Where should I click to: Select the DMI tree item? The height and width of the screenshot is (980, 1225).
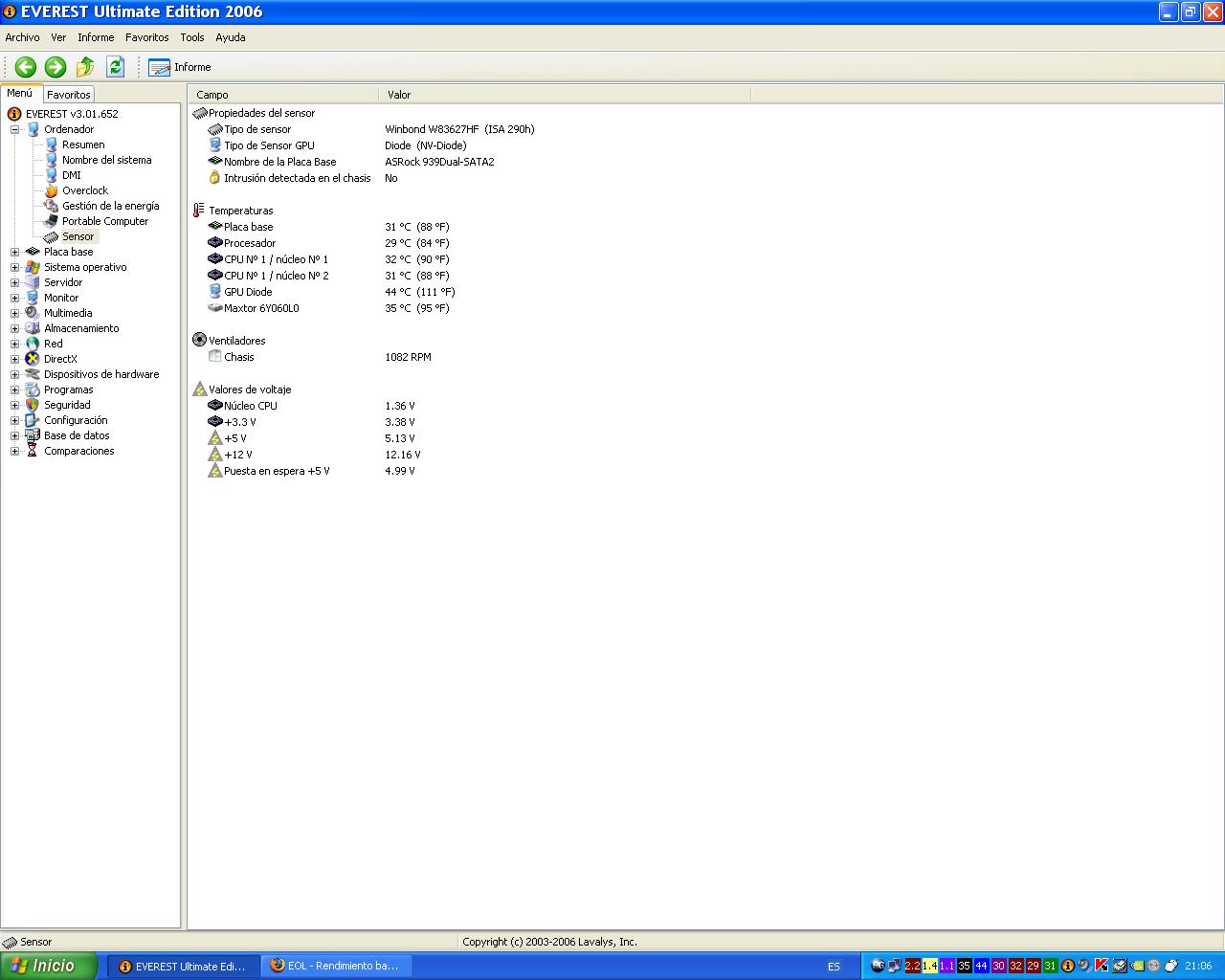pyautogui.click(x=72, y=175)
